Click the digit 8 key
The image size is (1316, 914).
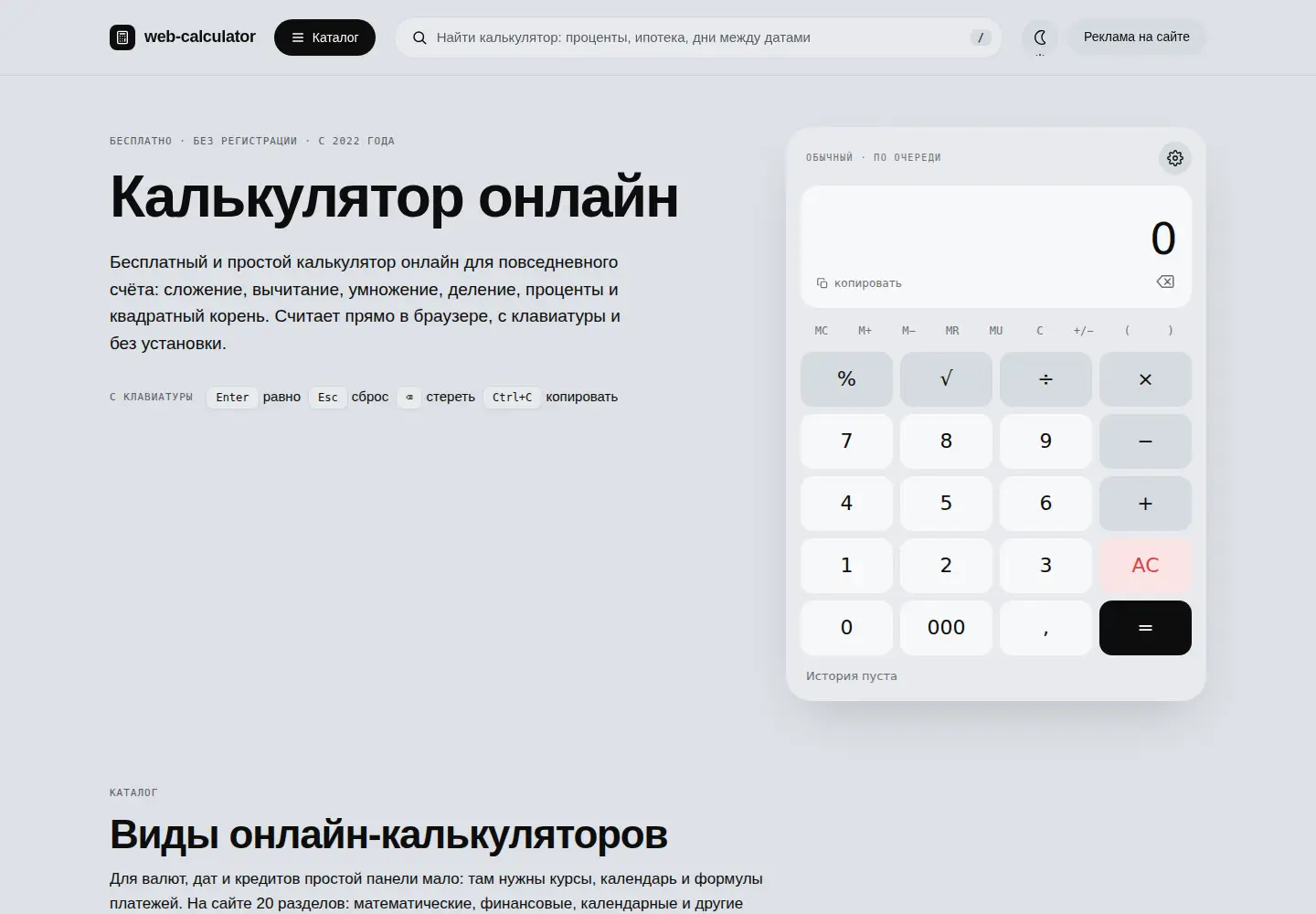[x=946, y=441]
